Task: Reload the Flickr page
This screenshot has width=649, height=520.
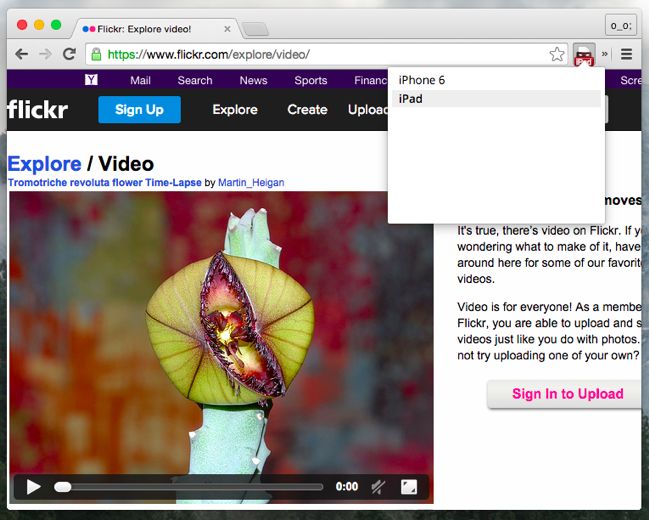Action: pos(69,54)
